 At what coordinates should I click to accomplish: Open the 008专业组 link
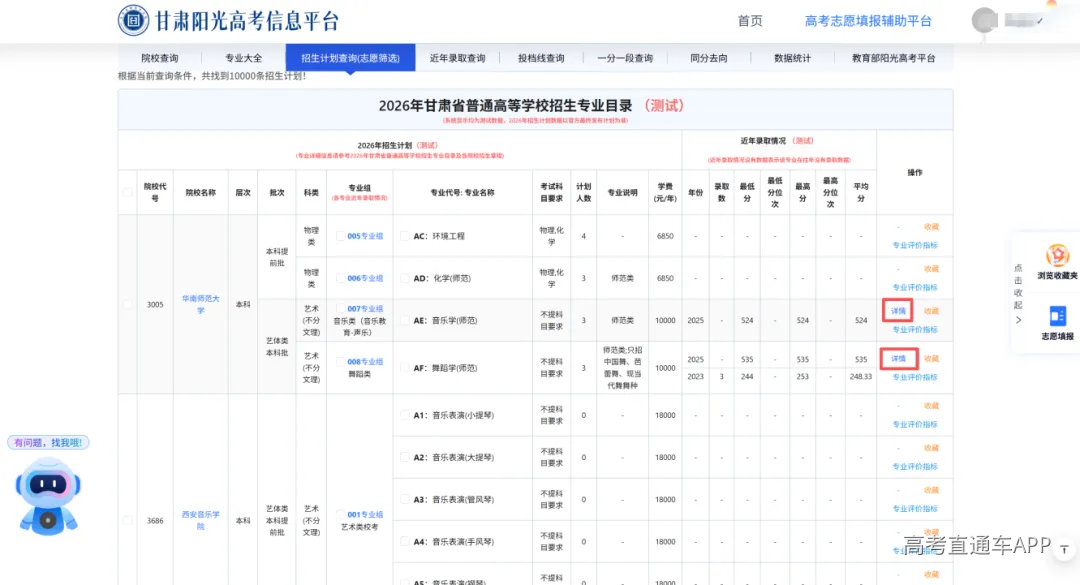coord(365,362)
